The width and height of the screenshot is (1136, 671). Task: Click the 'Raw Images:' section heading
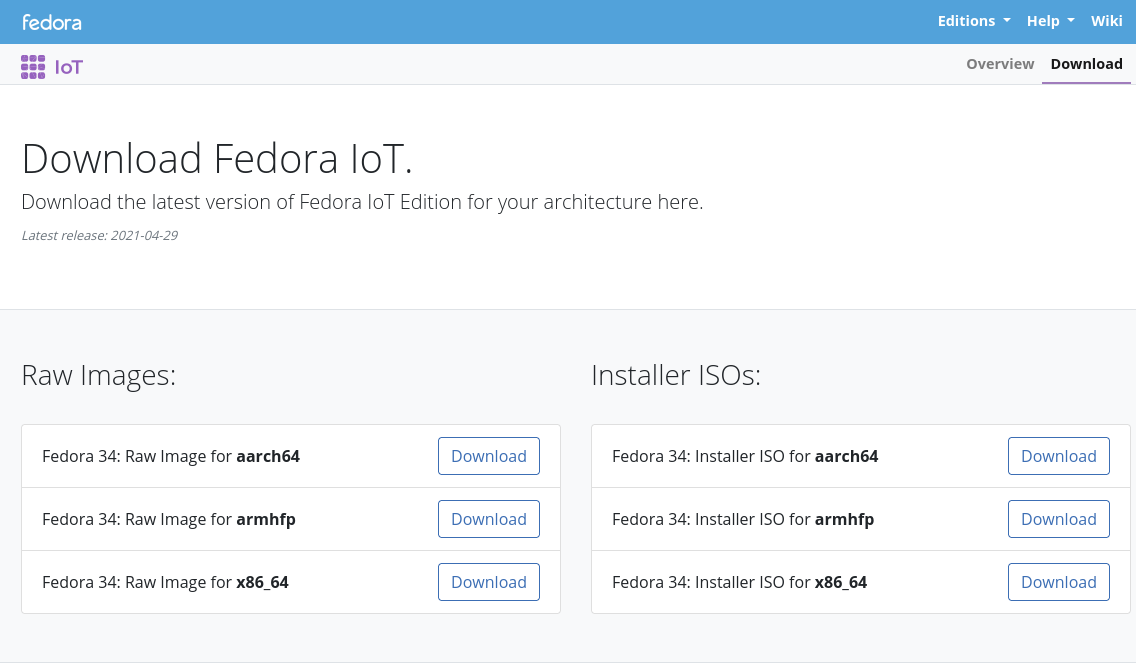point(99,375)
